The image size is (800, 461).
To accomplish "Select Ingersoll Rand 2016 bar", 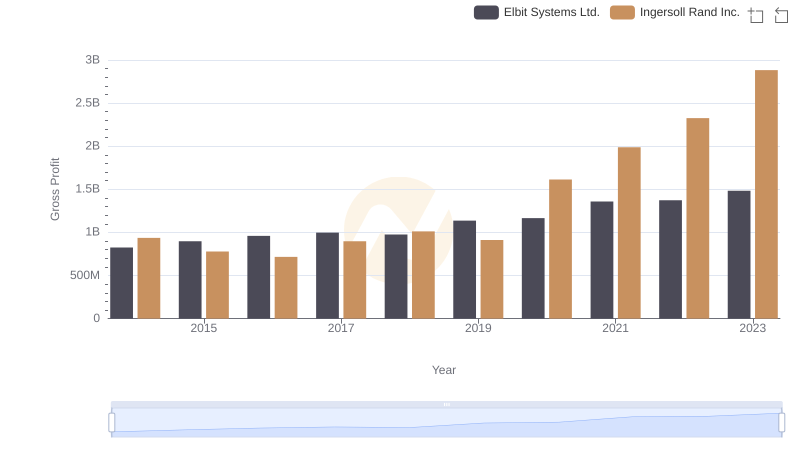I will coord(286,288).
